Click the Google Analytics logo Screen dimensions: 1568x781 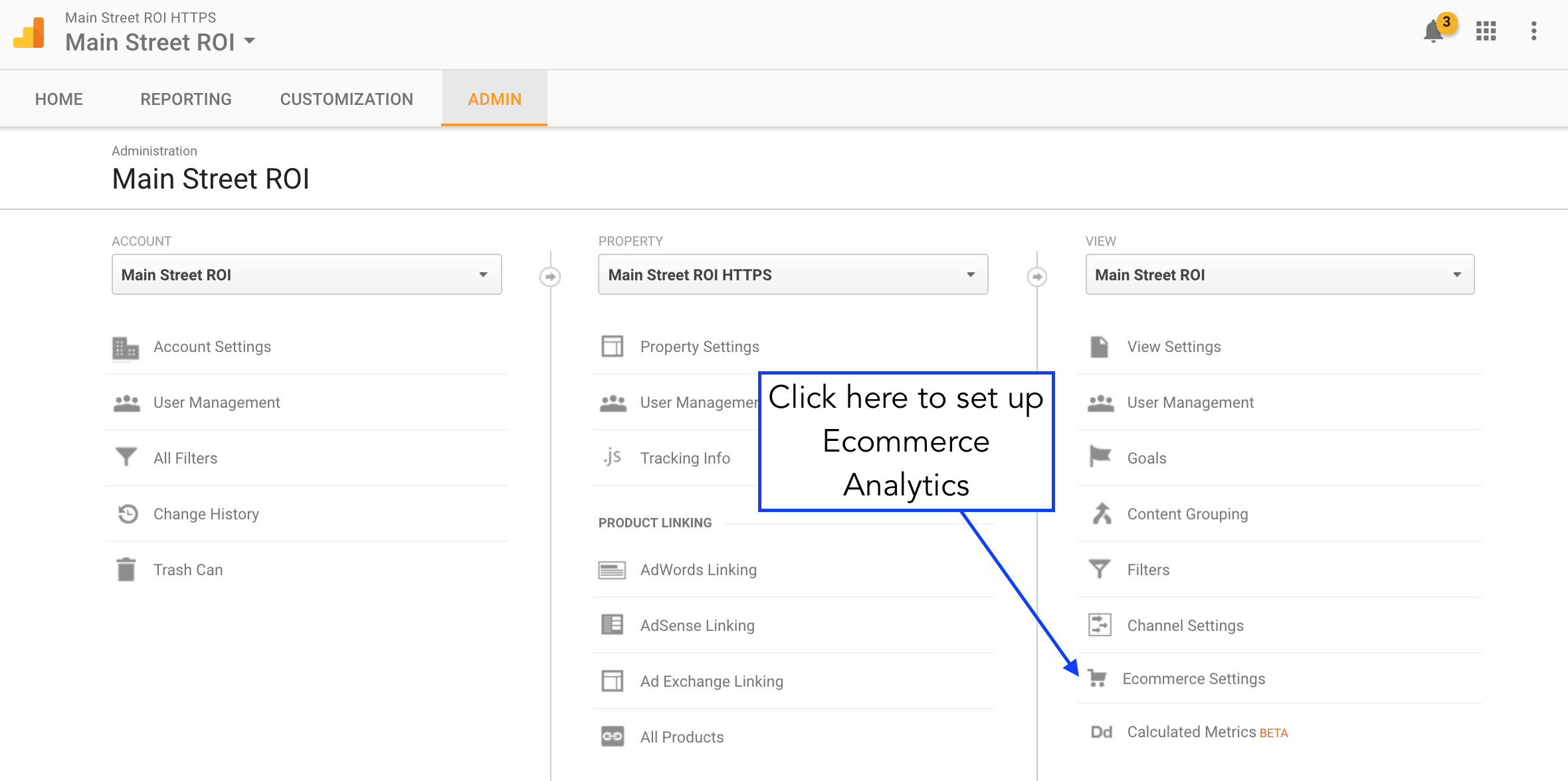click(x=29, y=33)
